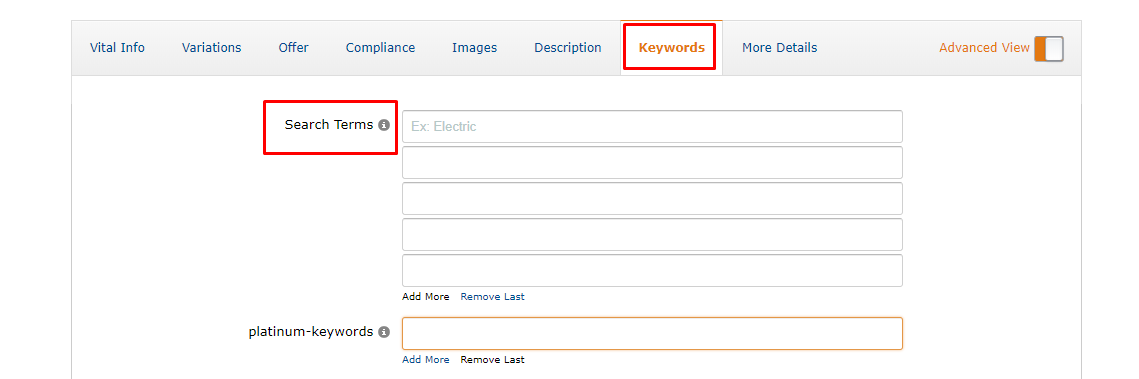The image size is (1139, 379).
Task: Click Remove Last under Search Terms
Action: pos(493,296)
